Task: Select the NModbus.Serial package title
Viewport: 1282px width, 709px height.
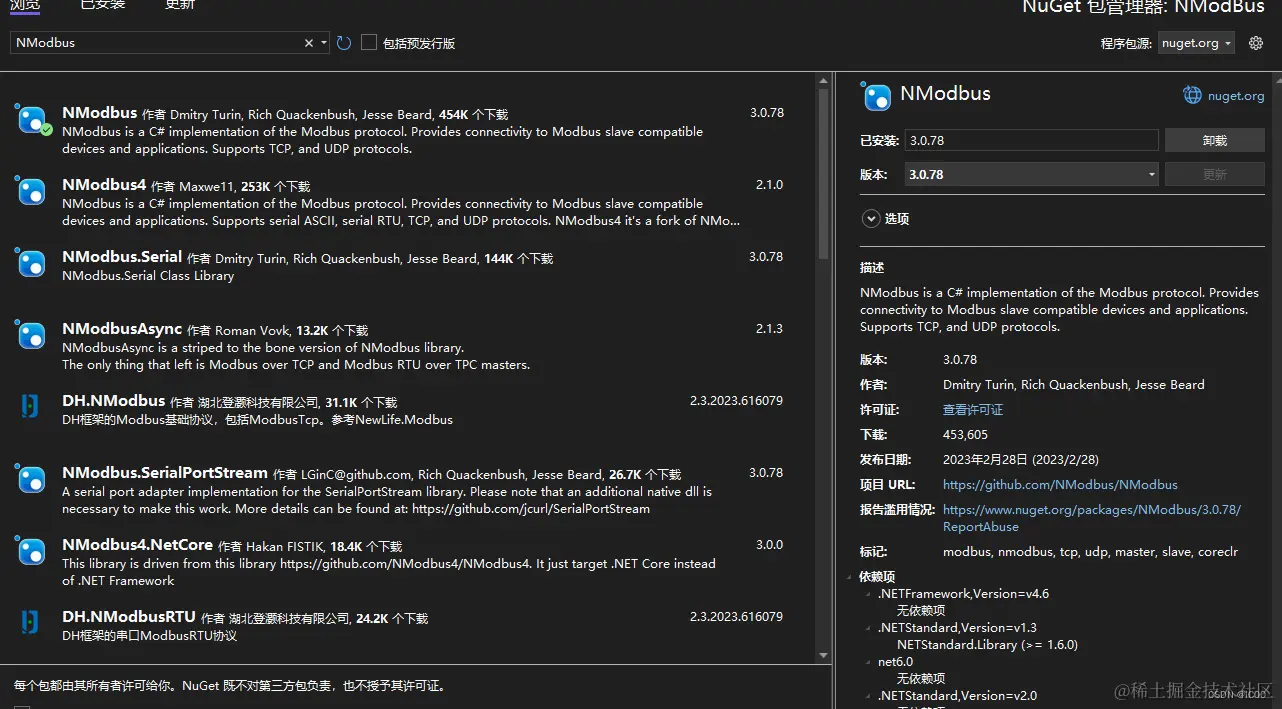Action: click(122, 257)
